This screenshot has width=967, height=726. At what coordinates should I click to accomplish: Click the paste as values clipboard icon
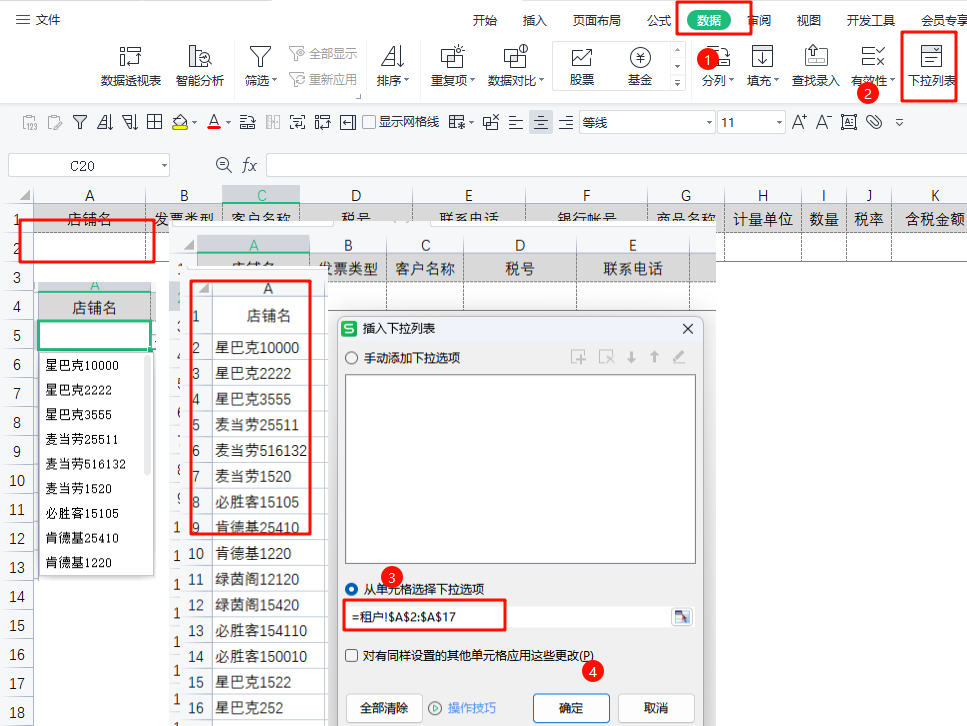[30, 122]
